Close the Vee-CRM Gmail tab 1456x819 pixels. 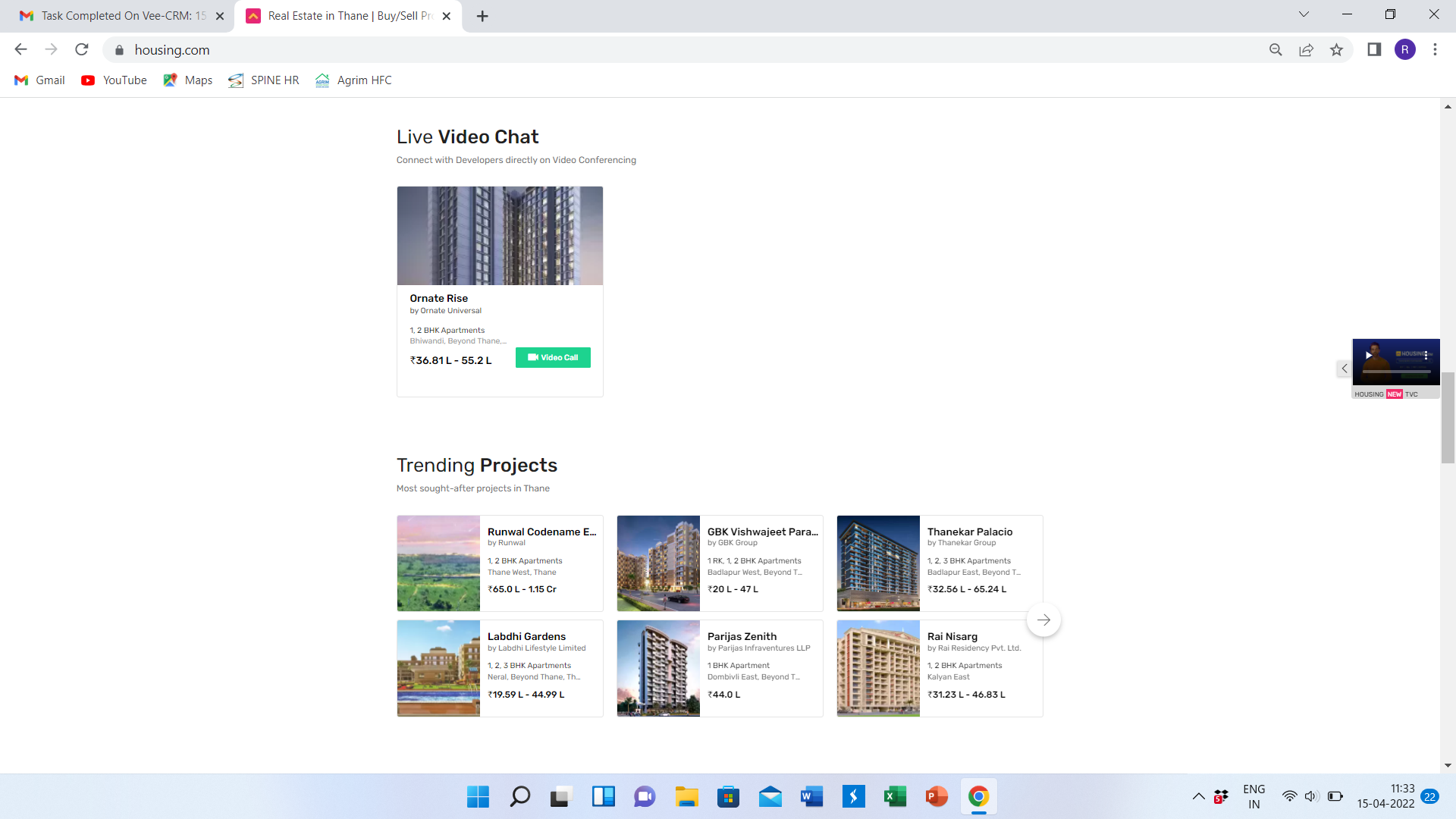[220, 16]
